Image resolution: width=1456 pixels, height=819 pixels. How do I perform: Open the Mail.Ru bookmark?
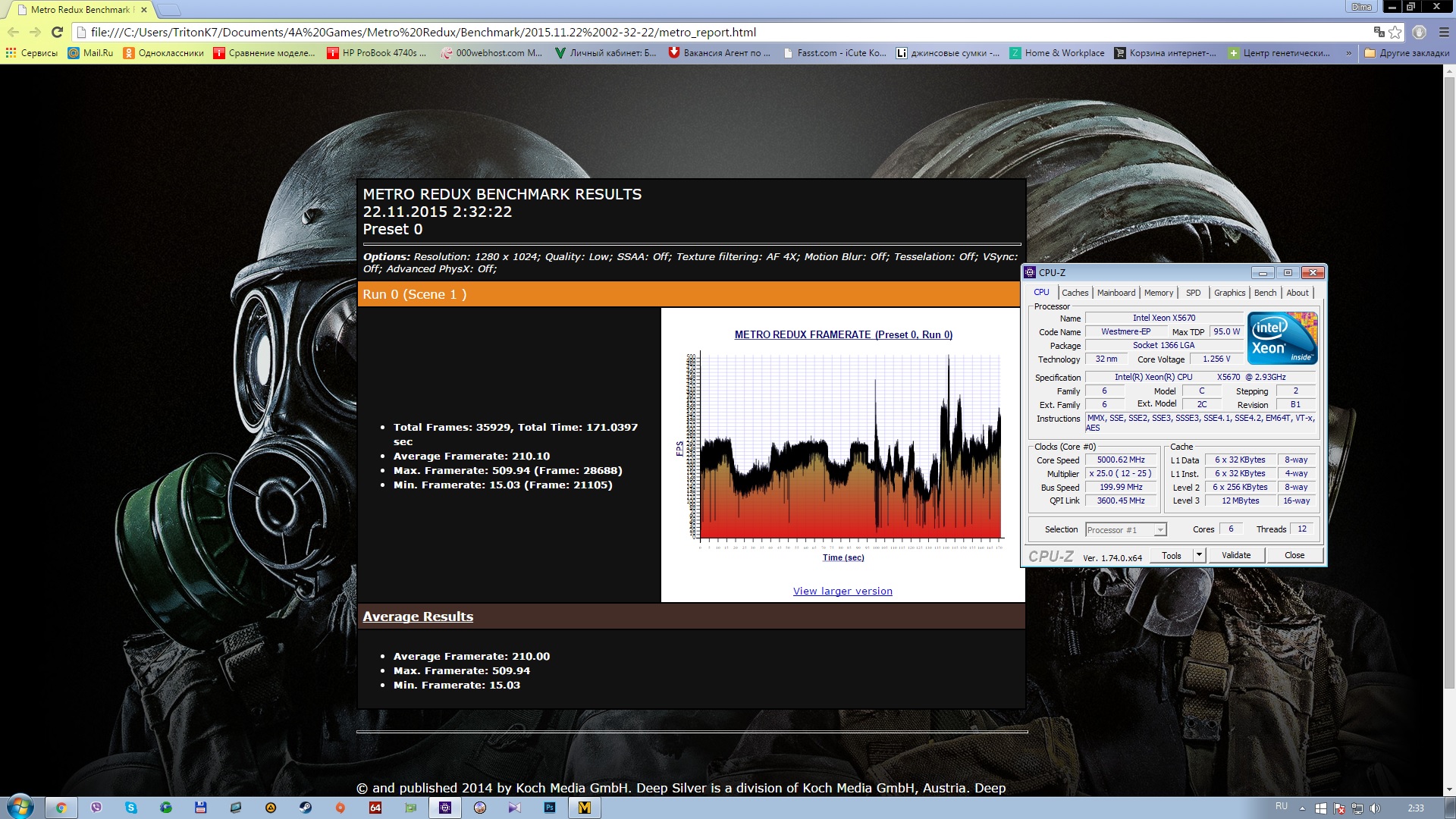(x=90, y=53)
